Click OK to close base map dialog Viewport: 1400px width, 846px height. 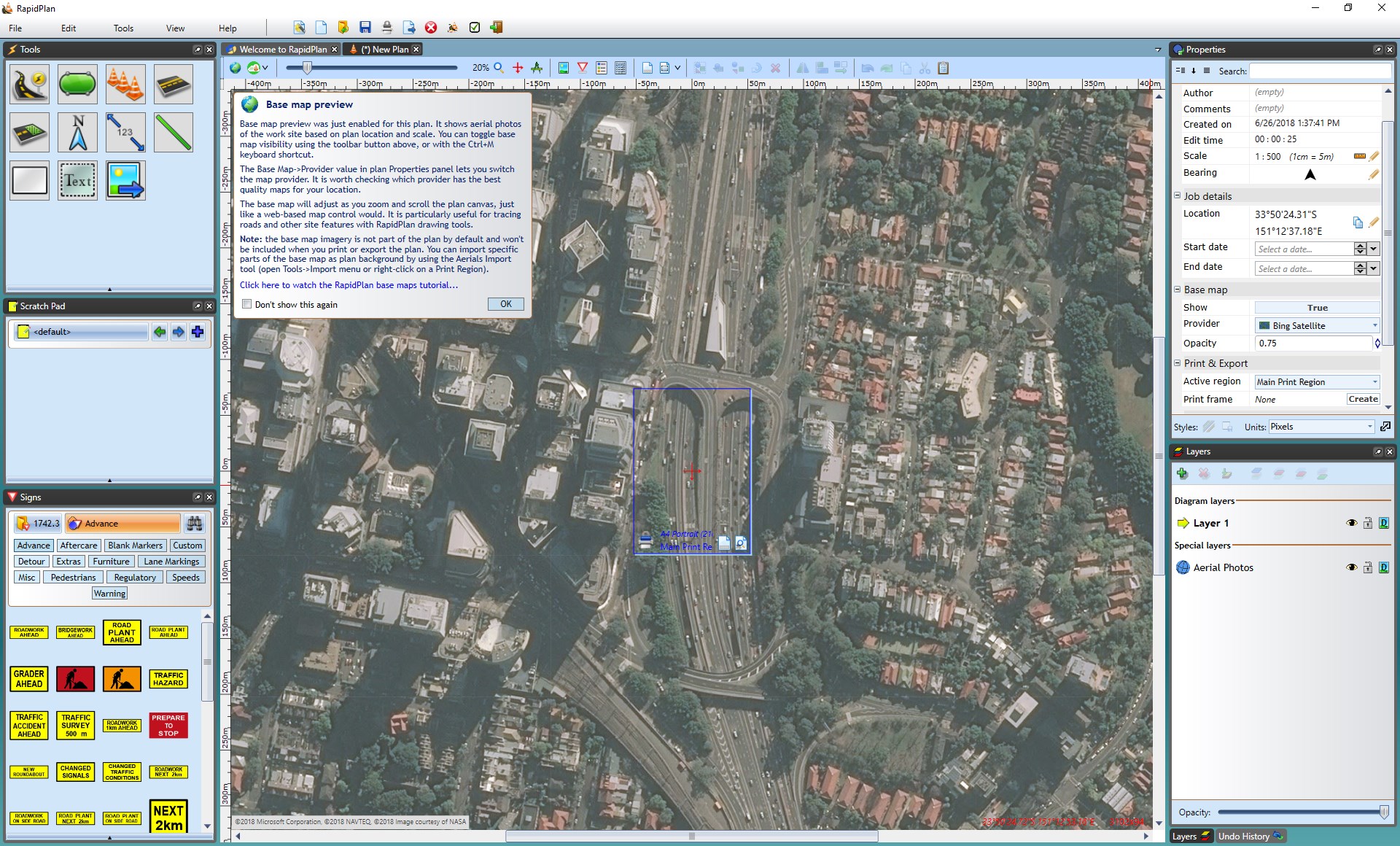(x=505, y=304)
